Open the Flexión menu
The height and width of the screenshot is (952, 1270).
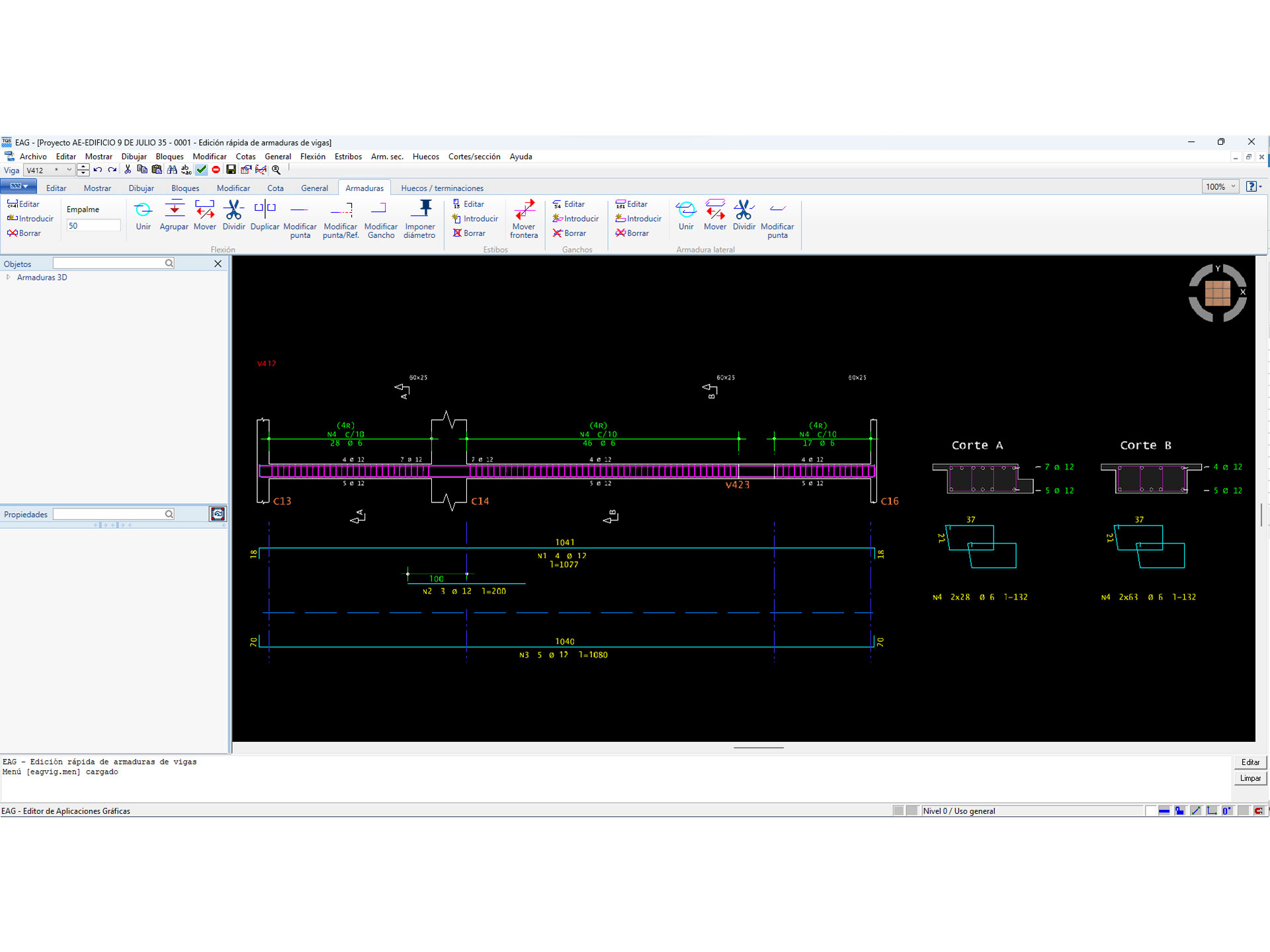[x=313, y=157]
